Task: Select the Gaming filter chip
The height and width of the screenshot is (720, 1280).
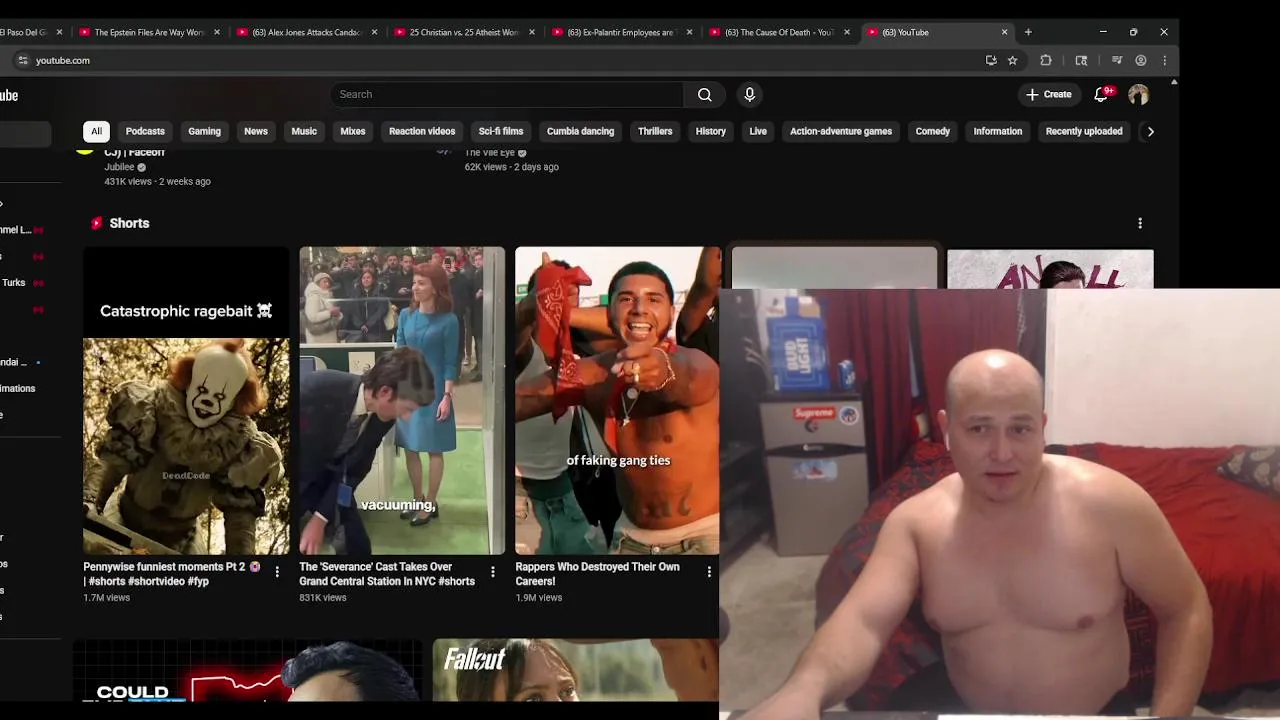Action: point(204,131)
